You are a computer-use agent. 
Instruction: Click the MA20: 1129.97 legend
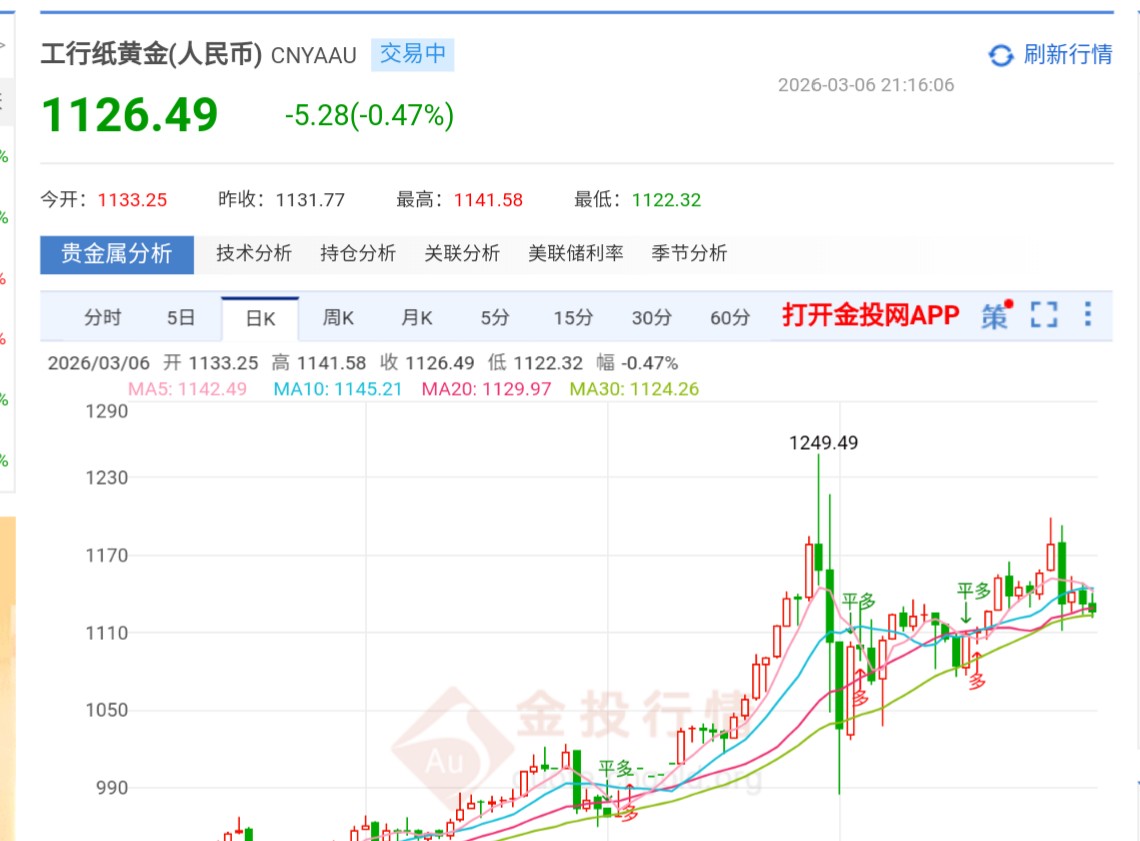pyautogui.click(x=486, y=389)
